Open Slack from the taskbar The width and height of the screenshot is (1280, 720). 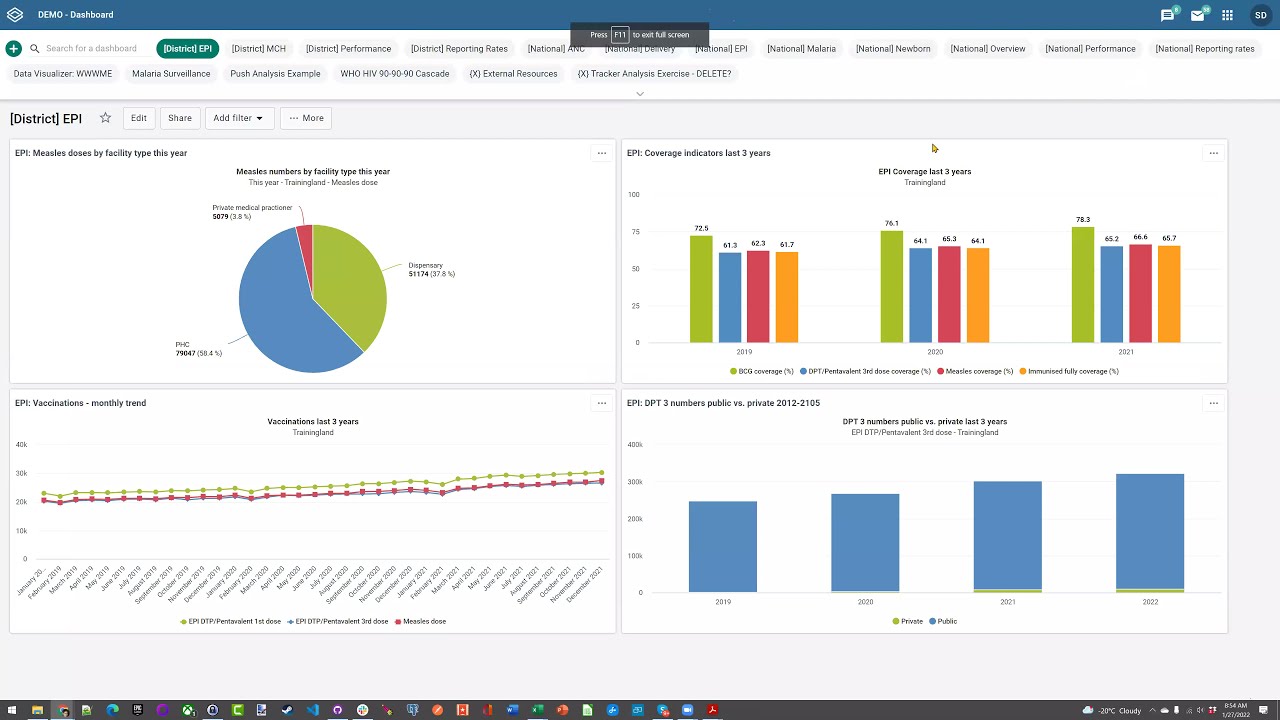point(362,710)
